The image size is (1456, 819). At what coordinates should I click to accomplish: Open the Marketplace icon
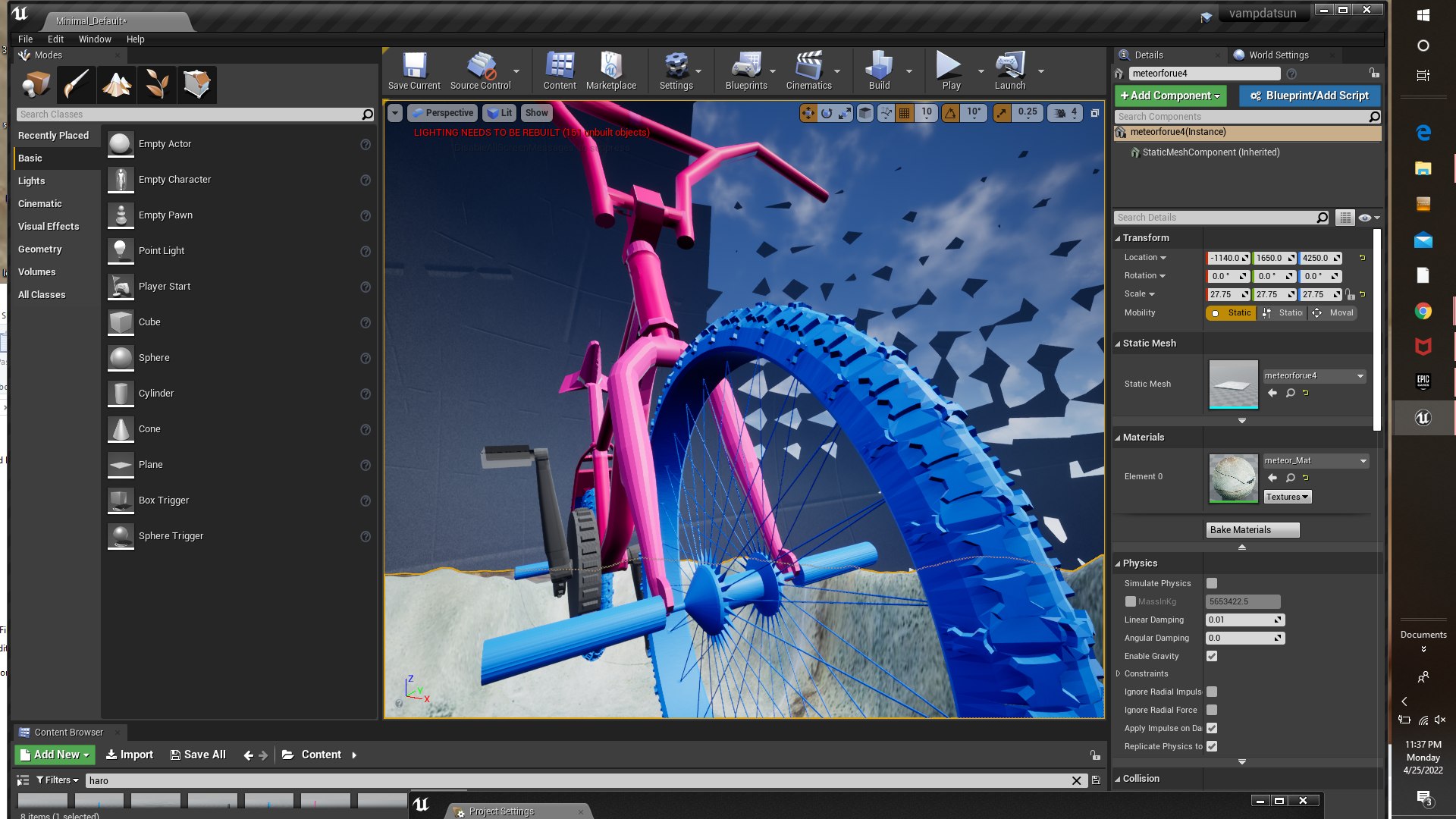click(x=611, y=71)
